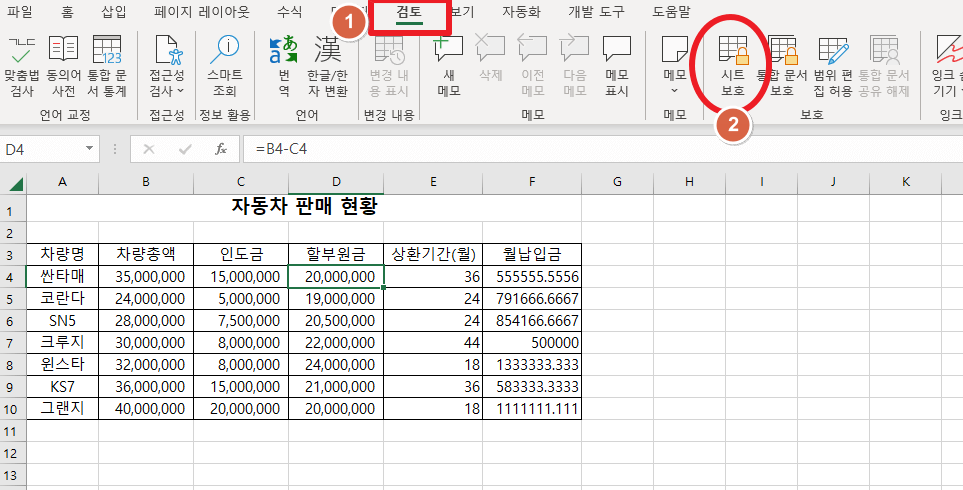Open 스마트 조회 smart lookup
This screenshot has height=490, width=963.
point(225,66)
